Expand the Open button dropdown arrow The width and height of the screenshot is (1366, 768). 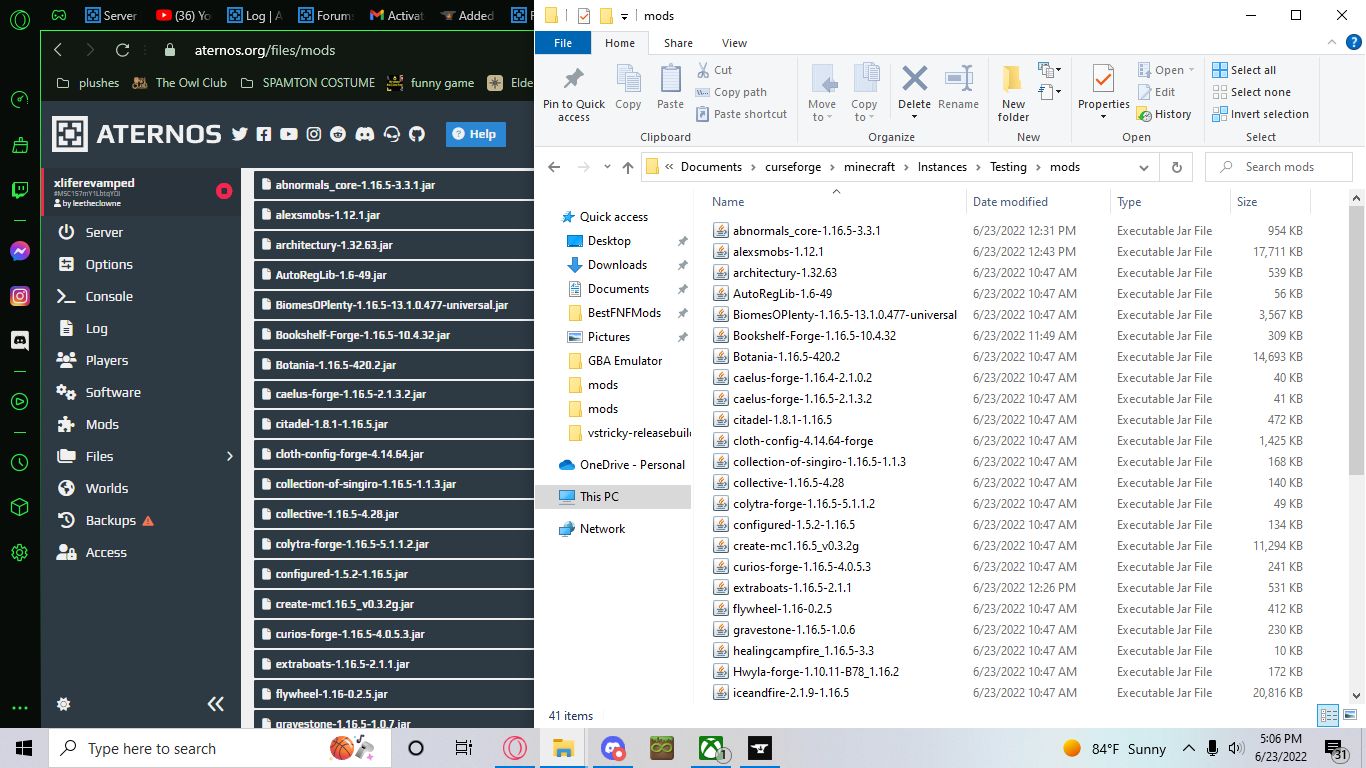coord(1191,71)
